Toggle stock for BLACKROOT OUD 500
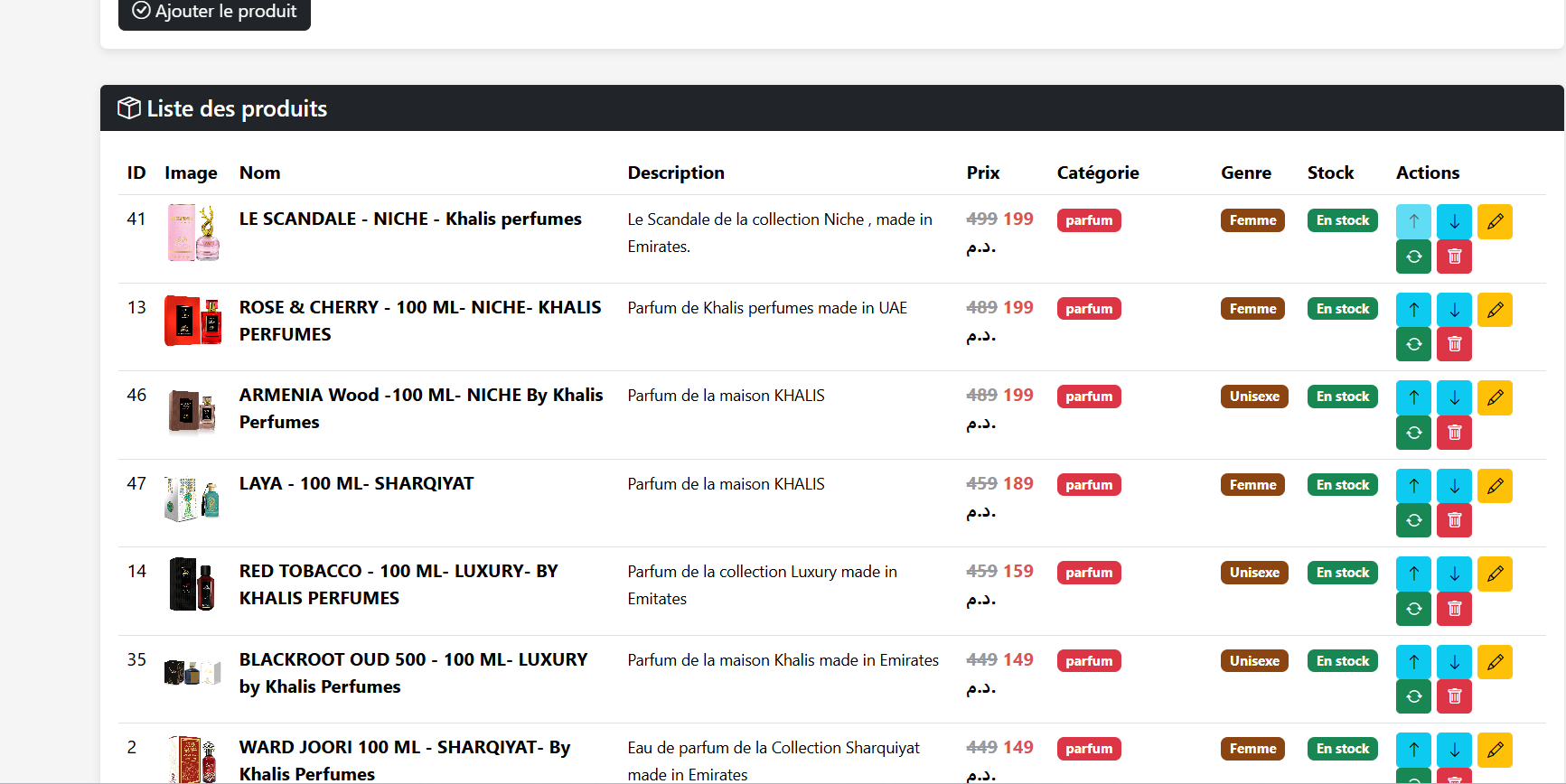Viewport: 1566px width, 784px height. pyautogui.click(x=1413, y=696)
